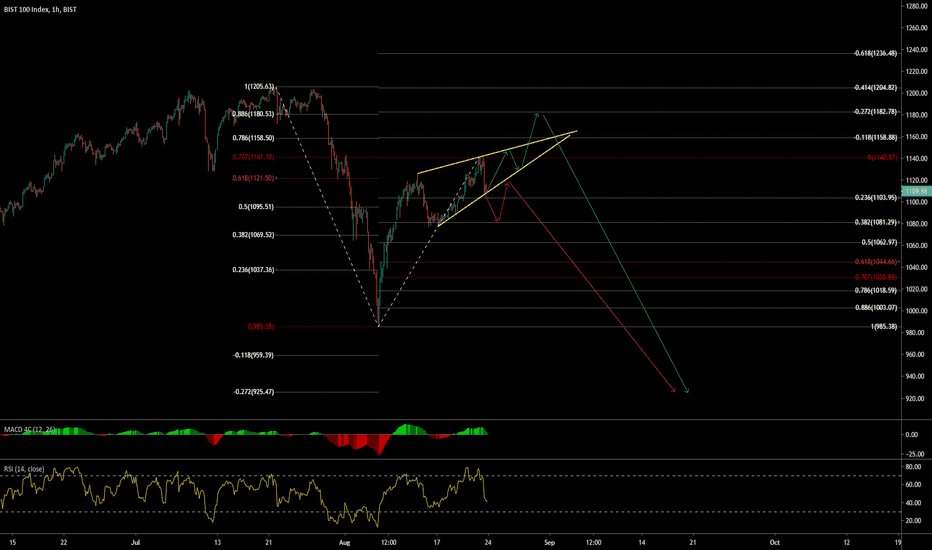This screenshot has width=932, height=550.
Task: Click the current price tag 1109.88
Action: click(916, 191)
